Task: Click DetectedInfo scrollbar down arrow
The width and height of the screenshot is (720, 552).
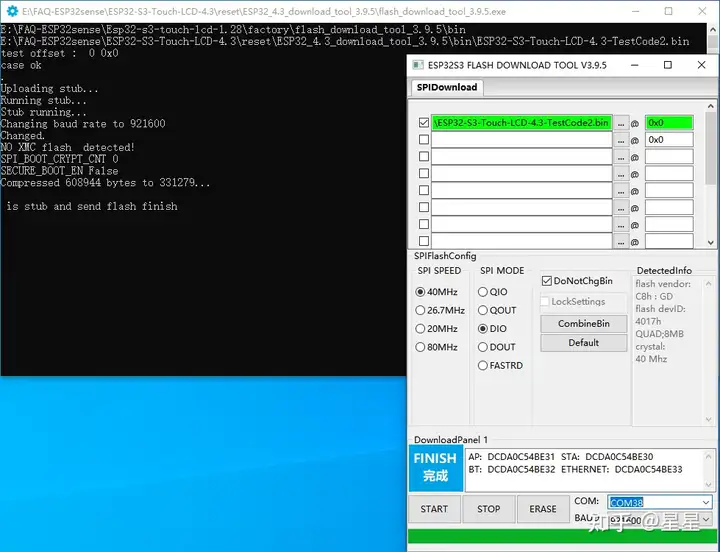Action: (709, 419)
